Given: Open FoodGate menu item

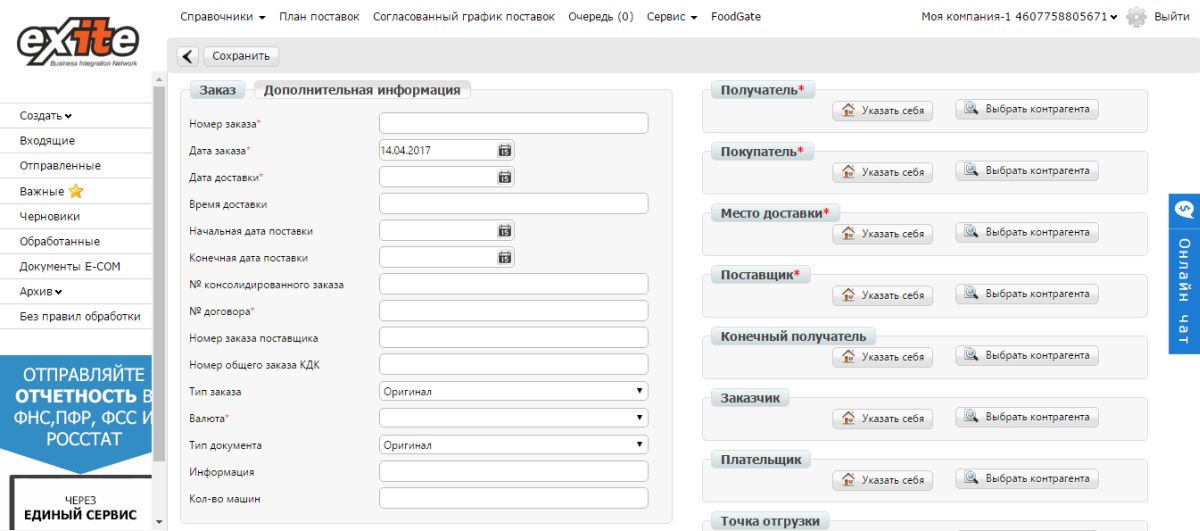Looking at the screenshot, I should (735, 17).
